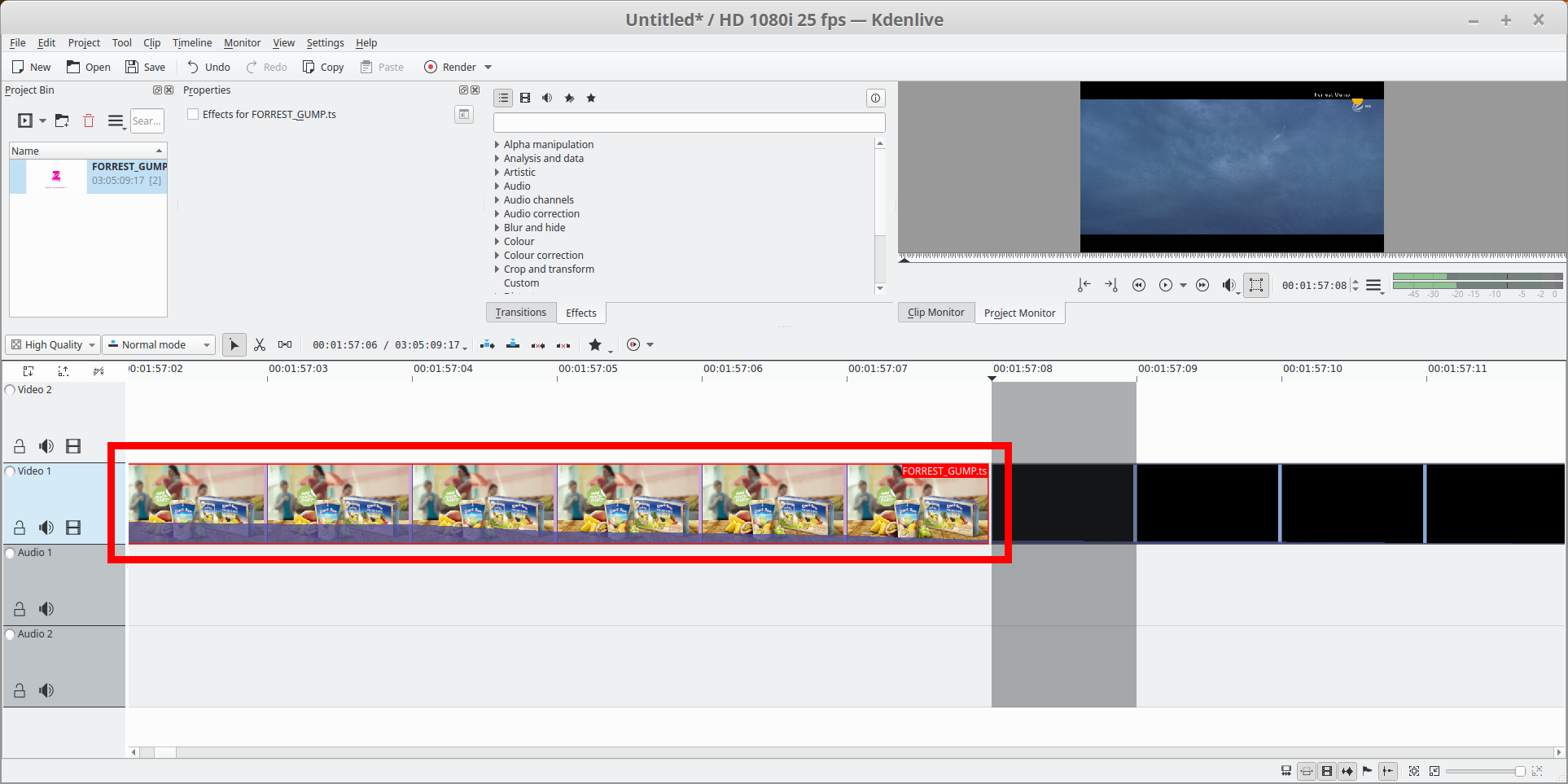Open the Render dropdown arrow
The image size is (1568, 784).
click(x=488, y=68)
